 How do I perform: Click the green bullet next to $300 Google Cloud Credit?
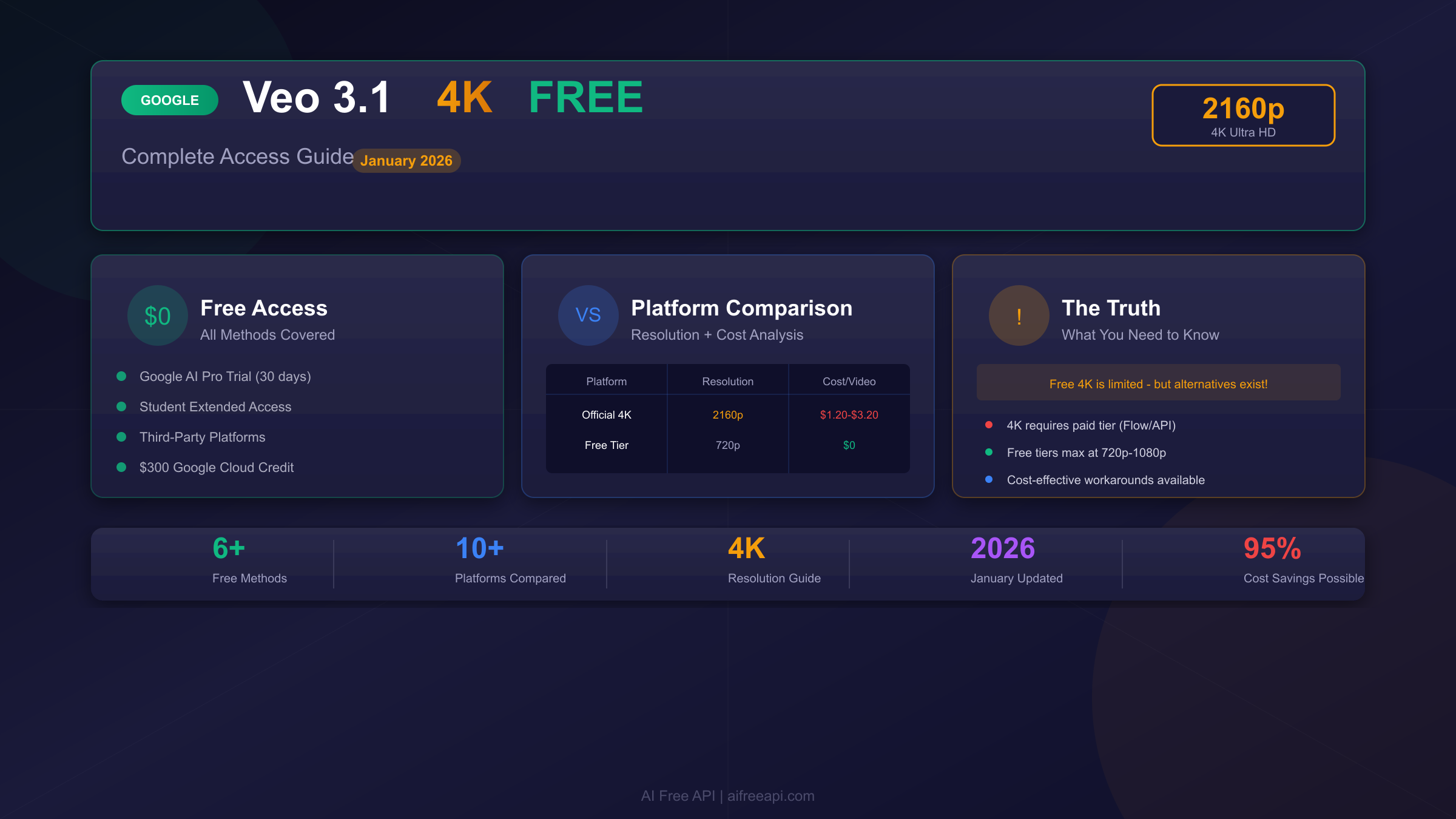[x=122, y=467]
